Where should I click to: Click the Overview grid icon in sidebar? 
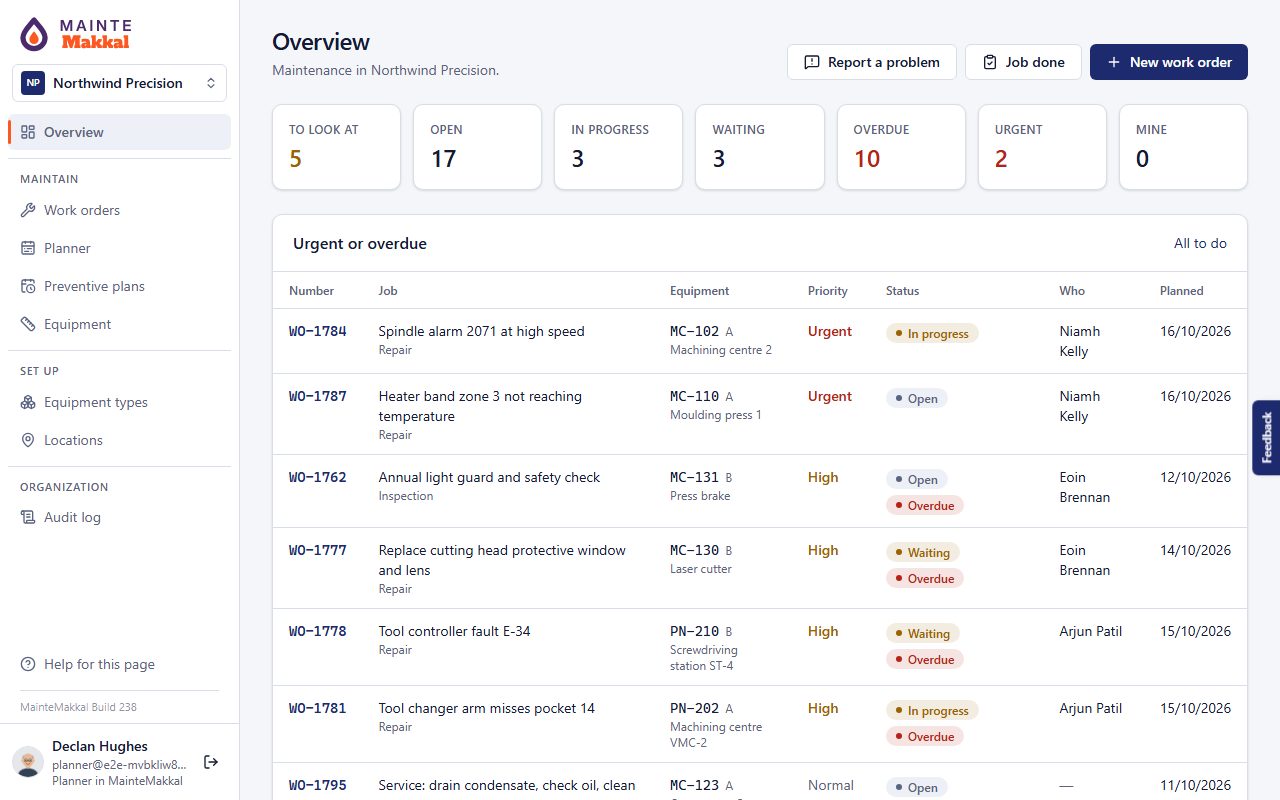click(28, 132)
